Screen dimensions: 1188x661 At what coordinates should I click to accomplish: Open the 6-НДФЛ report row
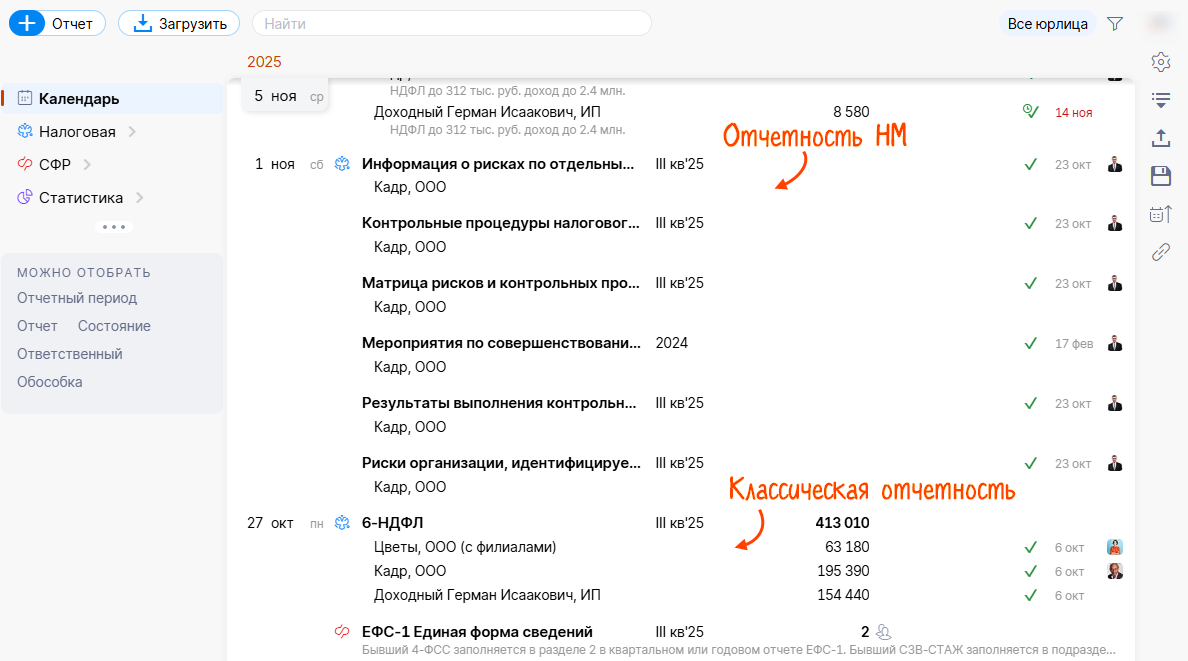point(393,522)
